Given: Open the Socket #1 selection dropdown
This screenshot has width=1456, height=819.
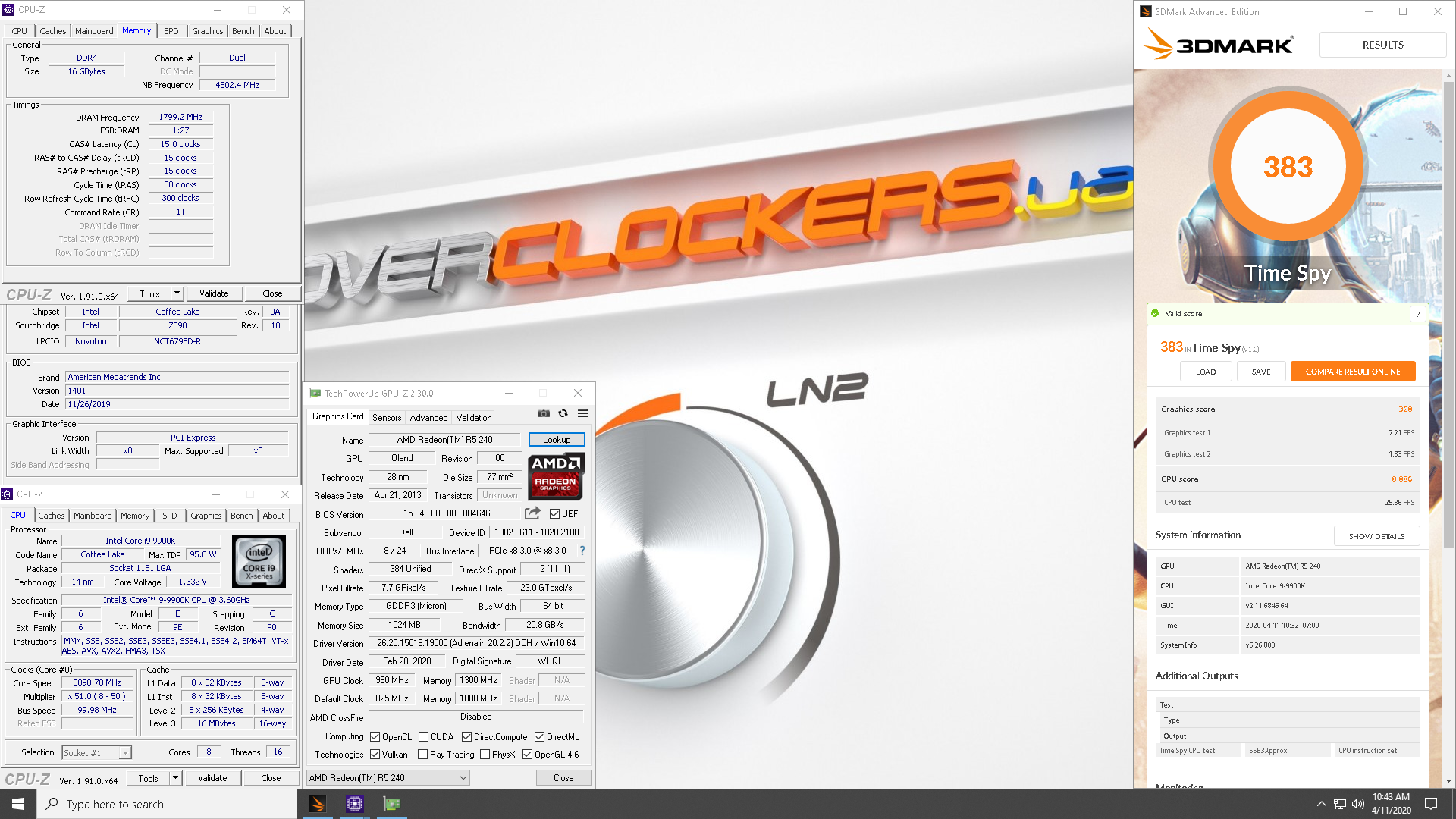Looking at the screenshot, I should [x=96, y=753].
